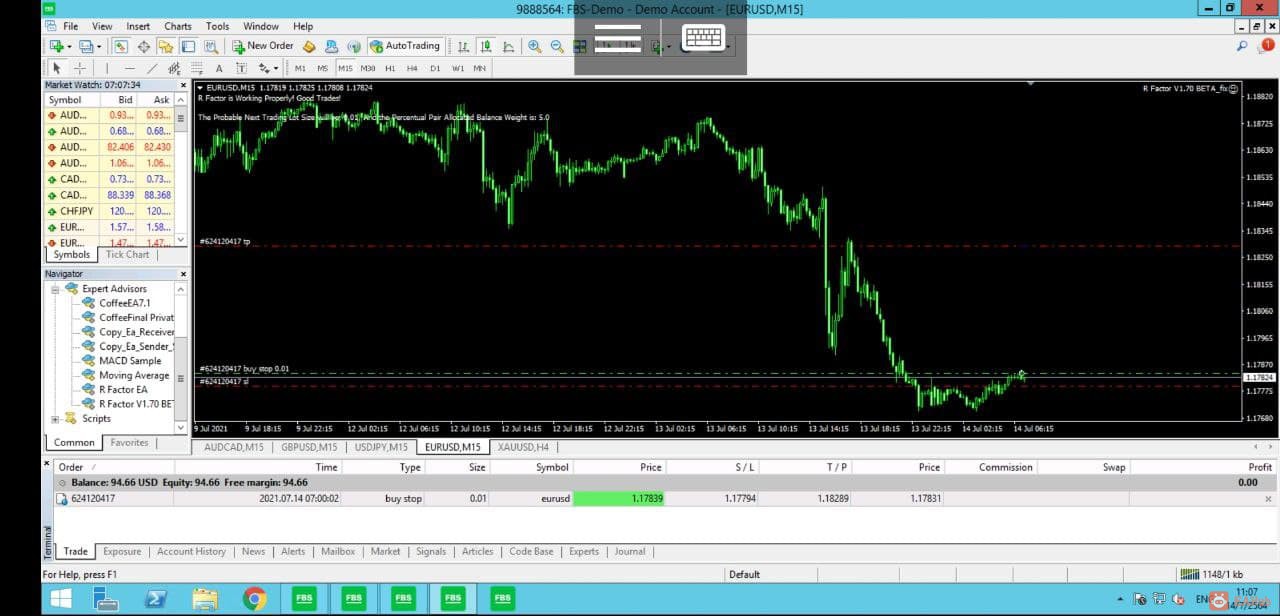Select the text 'A' drawing tool
The image size is (1280, 616).
[x=219, y=68]
